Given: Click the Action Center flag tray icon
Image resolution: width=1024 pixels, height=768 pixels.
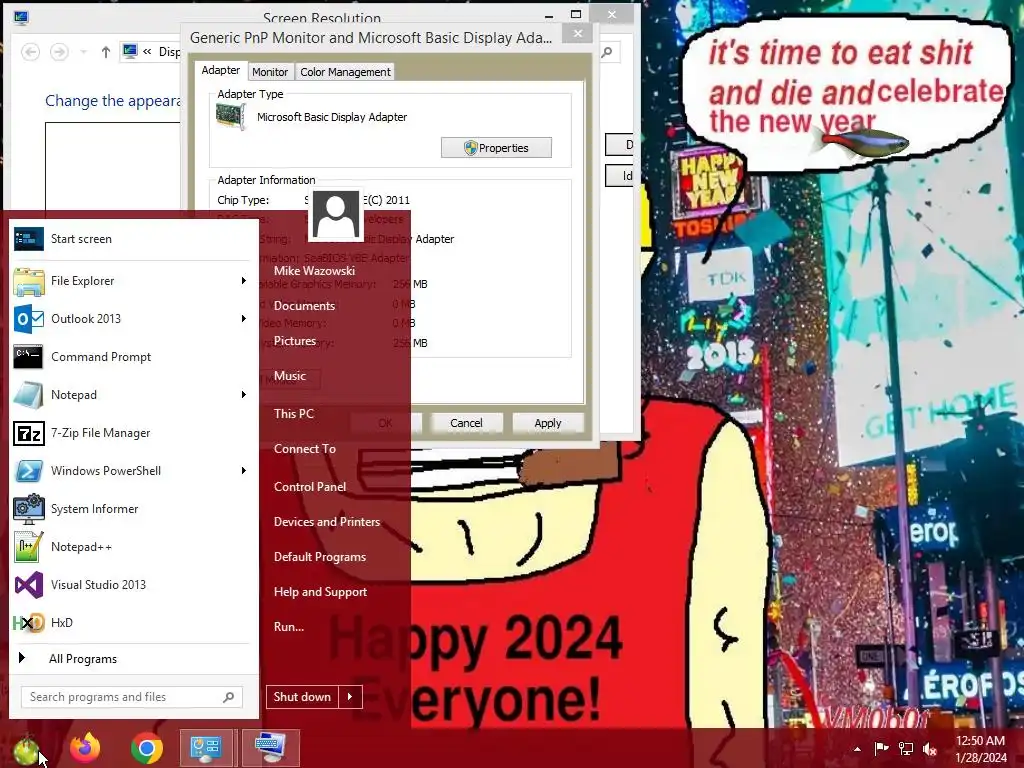Looking at the screenshot, I should click(x=881, y=748).
